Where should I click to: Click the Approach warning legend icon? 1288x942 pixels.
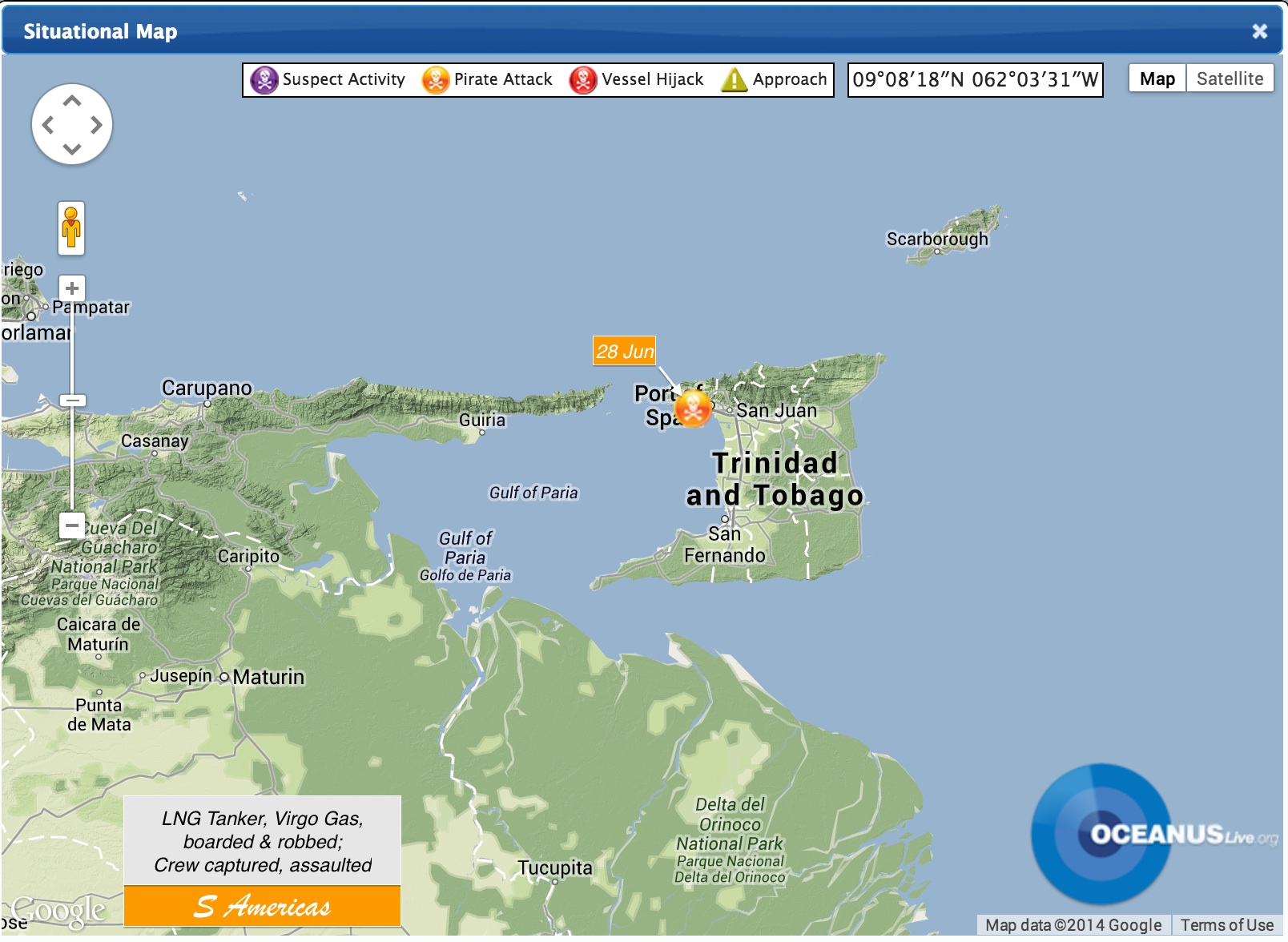coord(734,79)
